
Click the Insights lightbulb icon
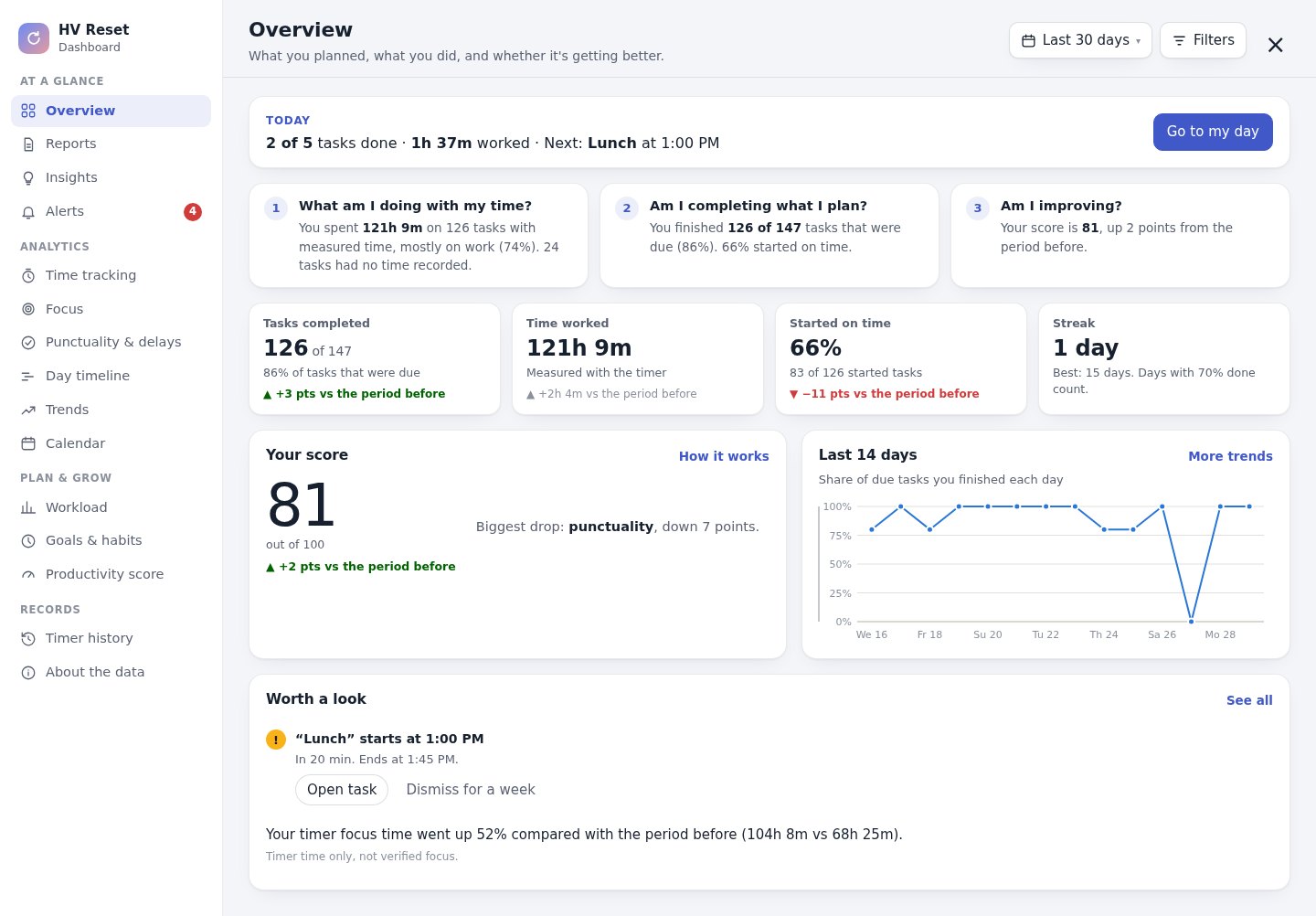28,178
